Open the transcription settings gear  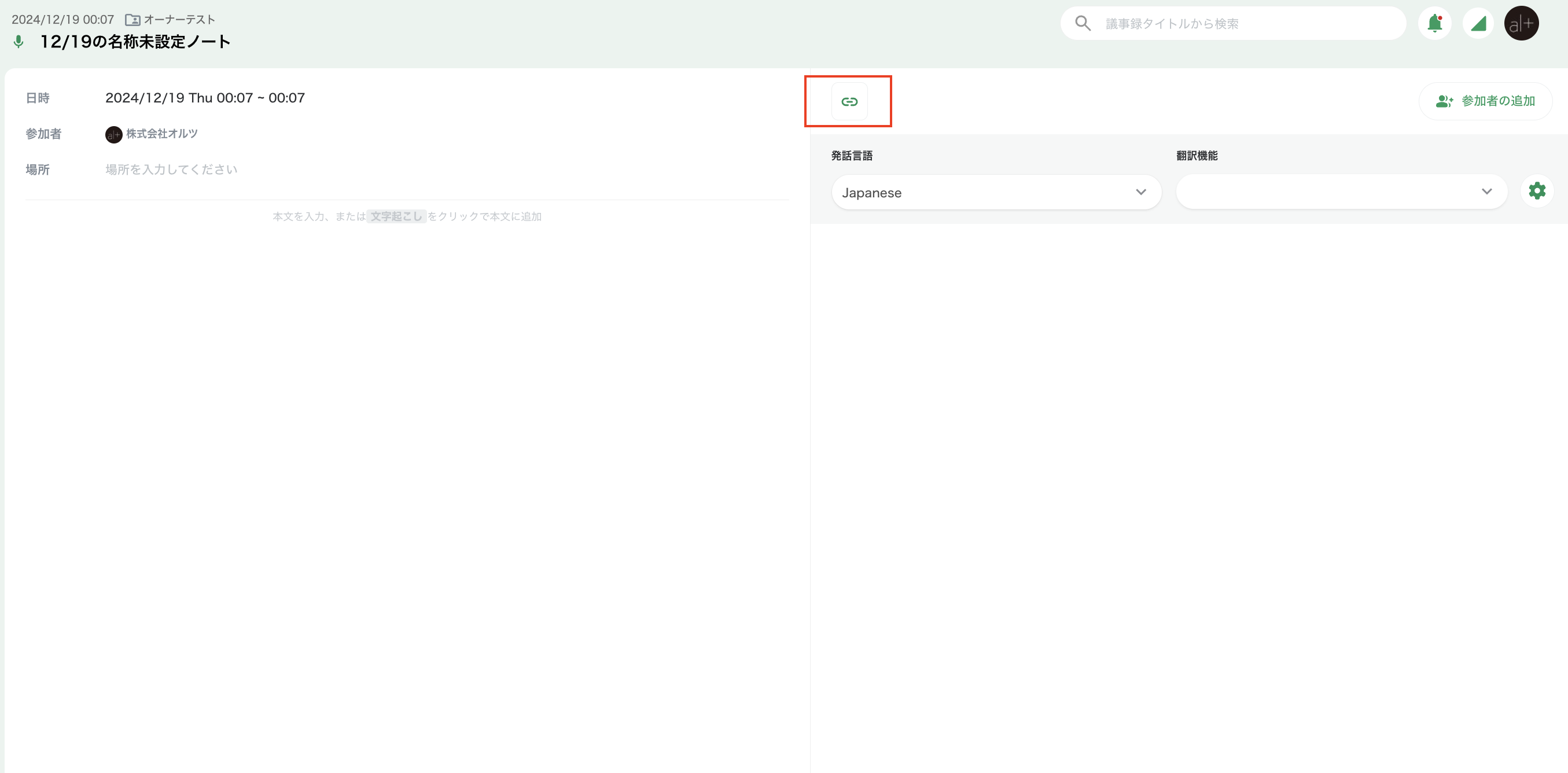pyautogui.click(x=1537, y=191)
